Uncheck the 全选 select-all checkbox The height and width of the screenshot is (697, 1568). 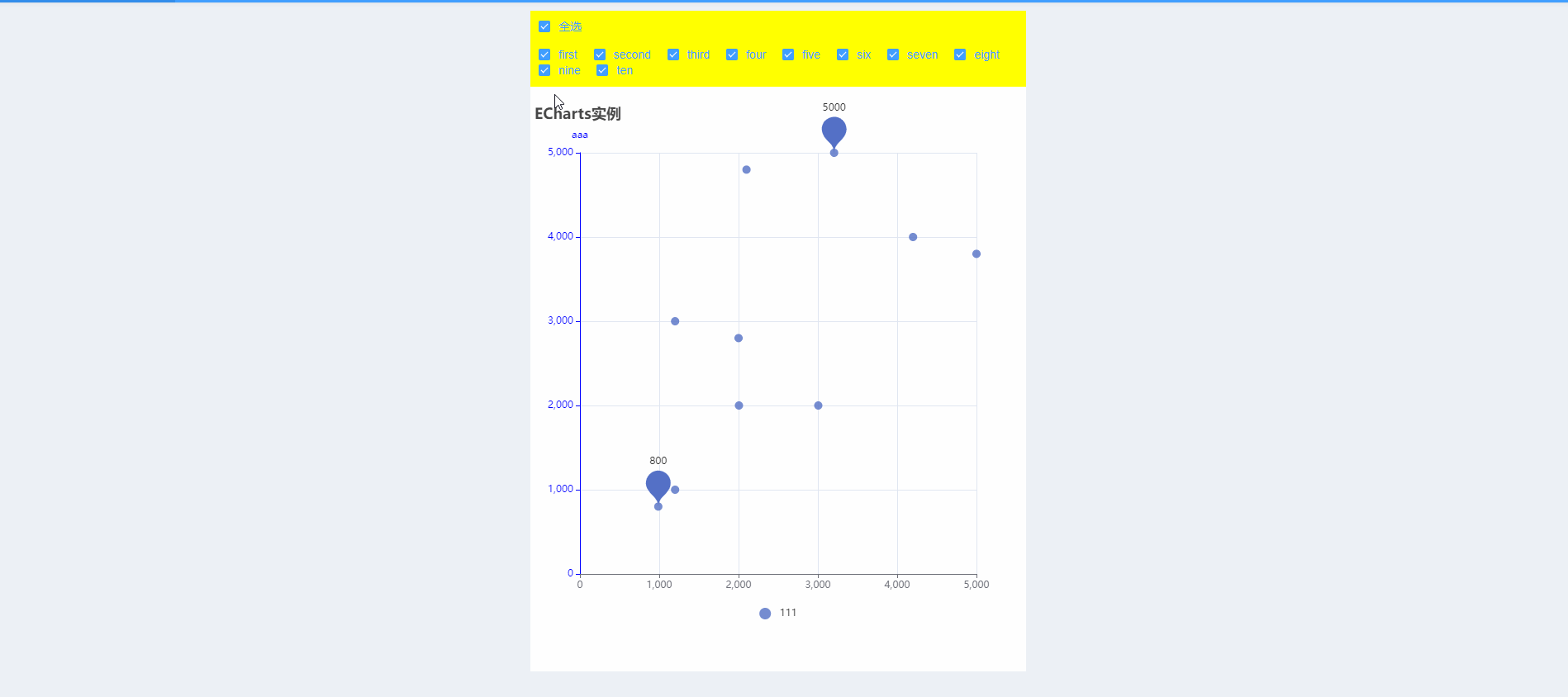tap(544, 26)
